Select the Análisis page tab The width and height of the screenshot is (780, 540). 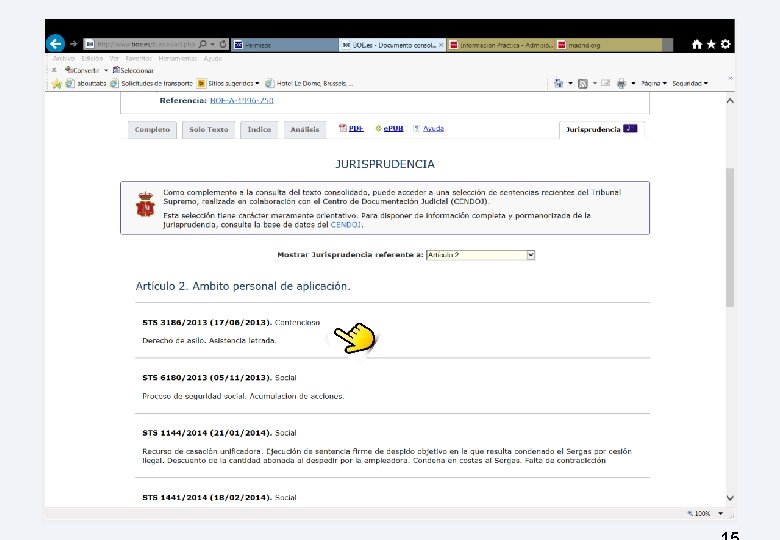[305, 129]
